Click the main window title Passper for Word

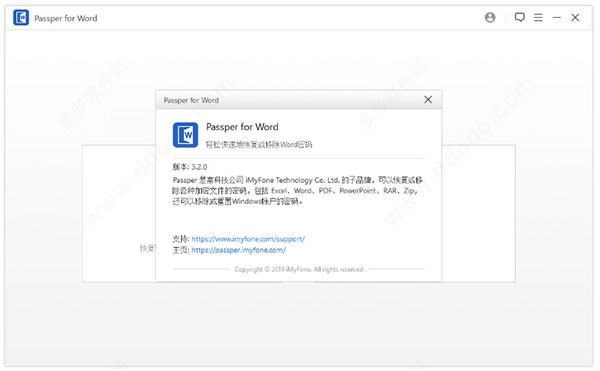tap(66, 18)
